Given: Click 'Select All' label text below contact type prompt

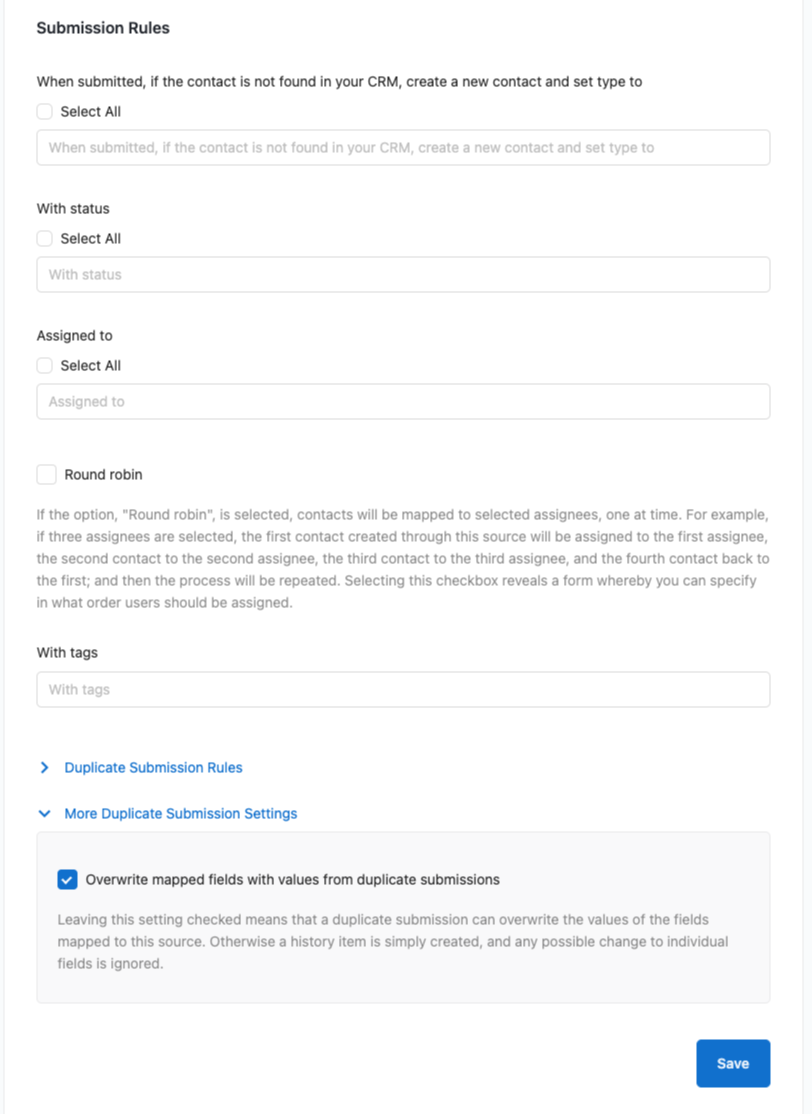Looking at the screenshot, I should pyautogui.click(x=91, y=112).
